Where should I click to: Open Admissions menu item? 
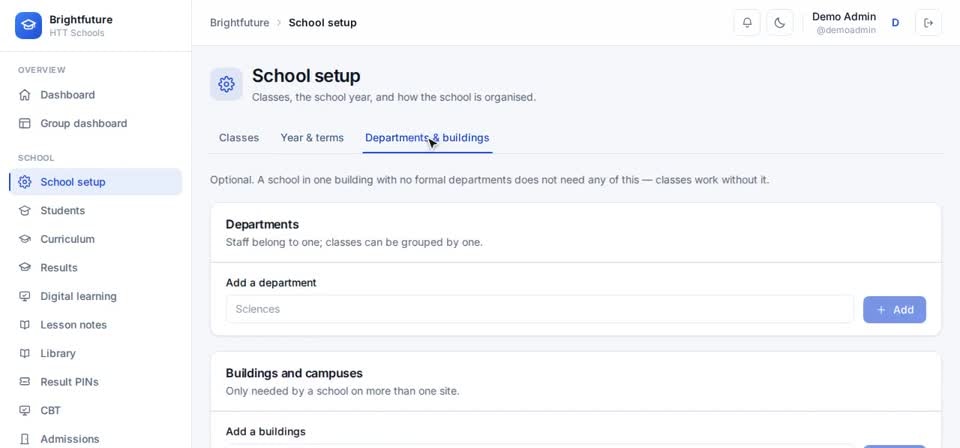pos(96,439)
